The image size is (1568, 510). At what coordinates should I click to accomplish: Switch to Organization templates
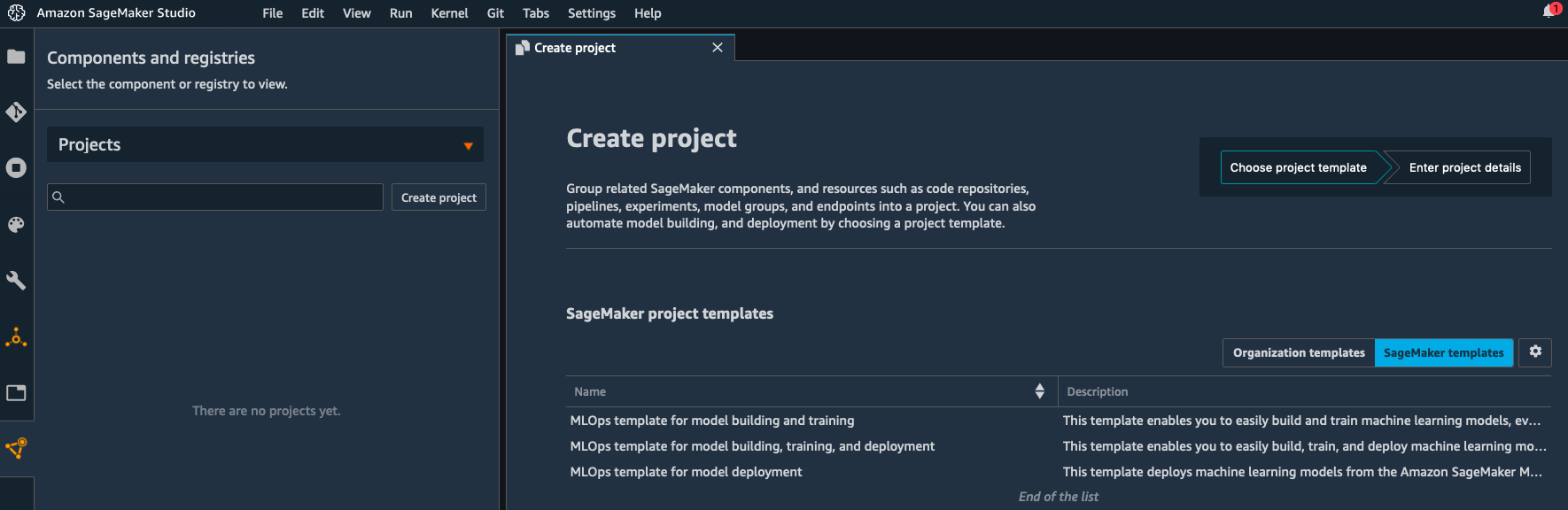(x=1299, y=352)
